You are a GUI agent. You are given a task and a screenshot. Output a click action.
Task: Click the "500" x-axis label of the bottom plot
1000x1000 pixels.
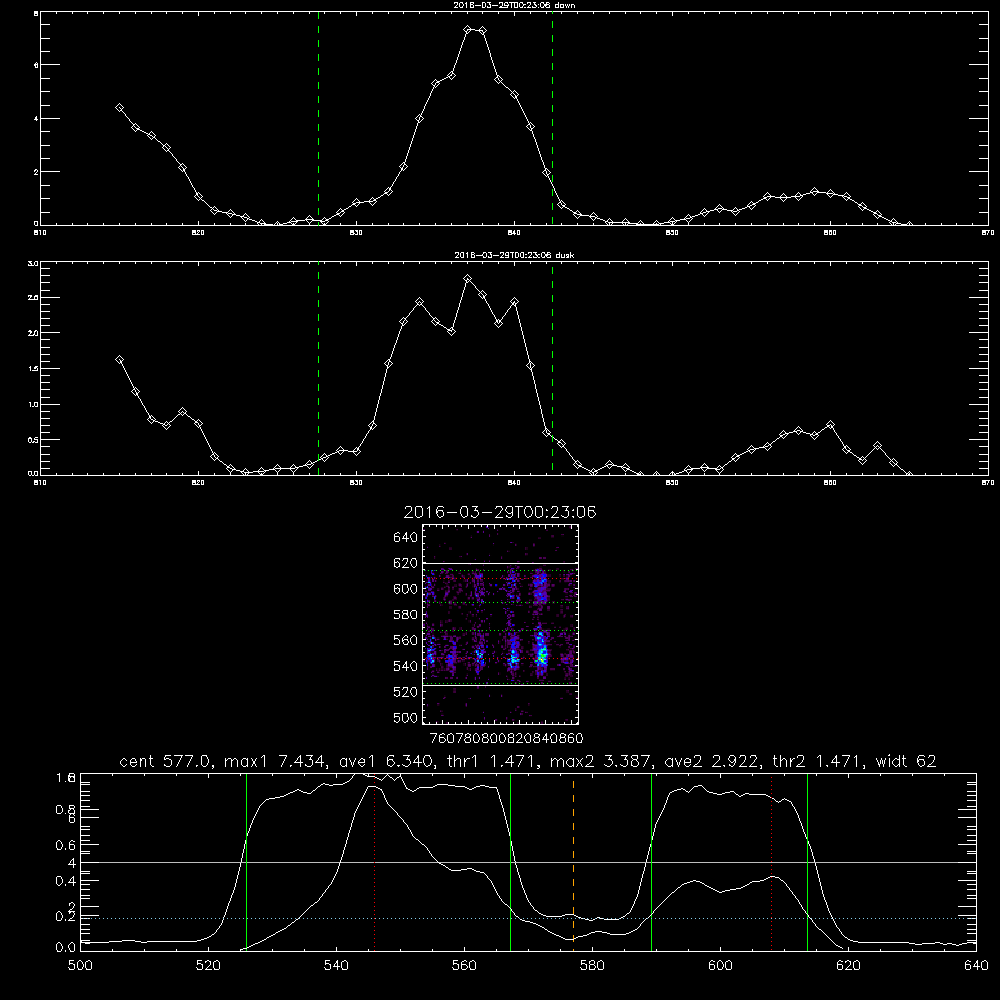tap(80, 965)
